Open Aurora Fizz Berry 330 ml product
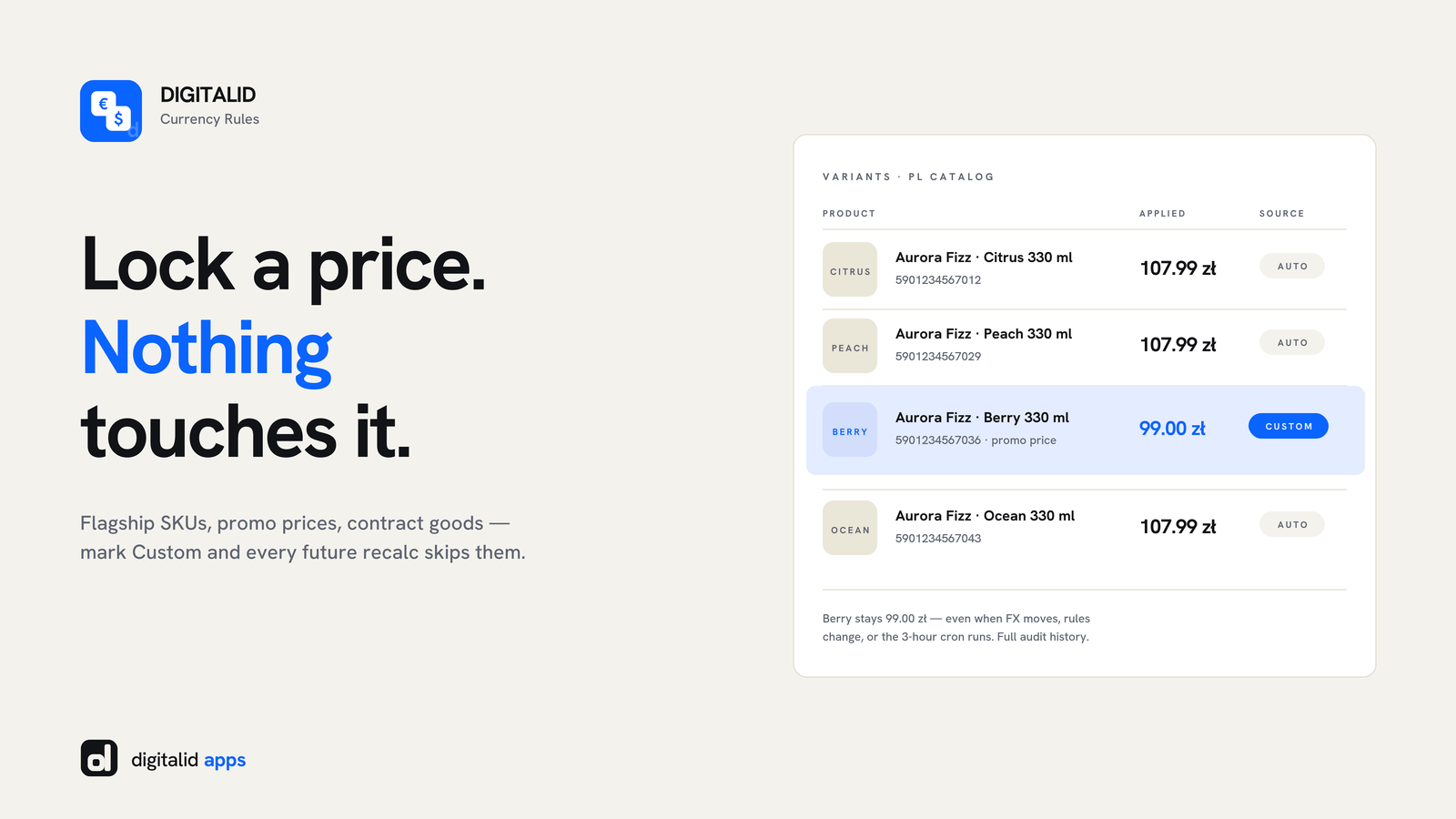Image resolution: width=1456 pixels, height=819 pixels. click(982, 418)
